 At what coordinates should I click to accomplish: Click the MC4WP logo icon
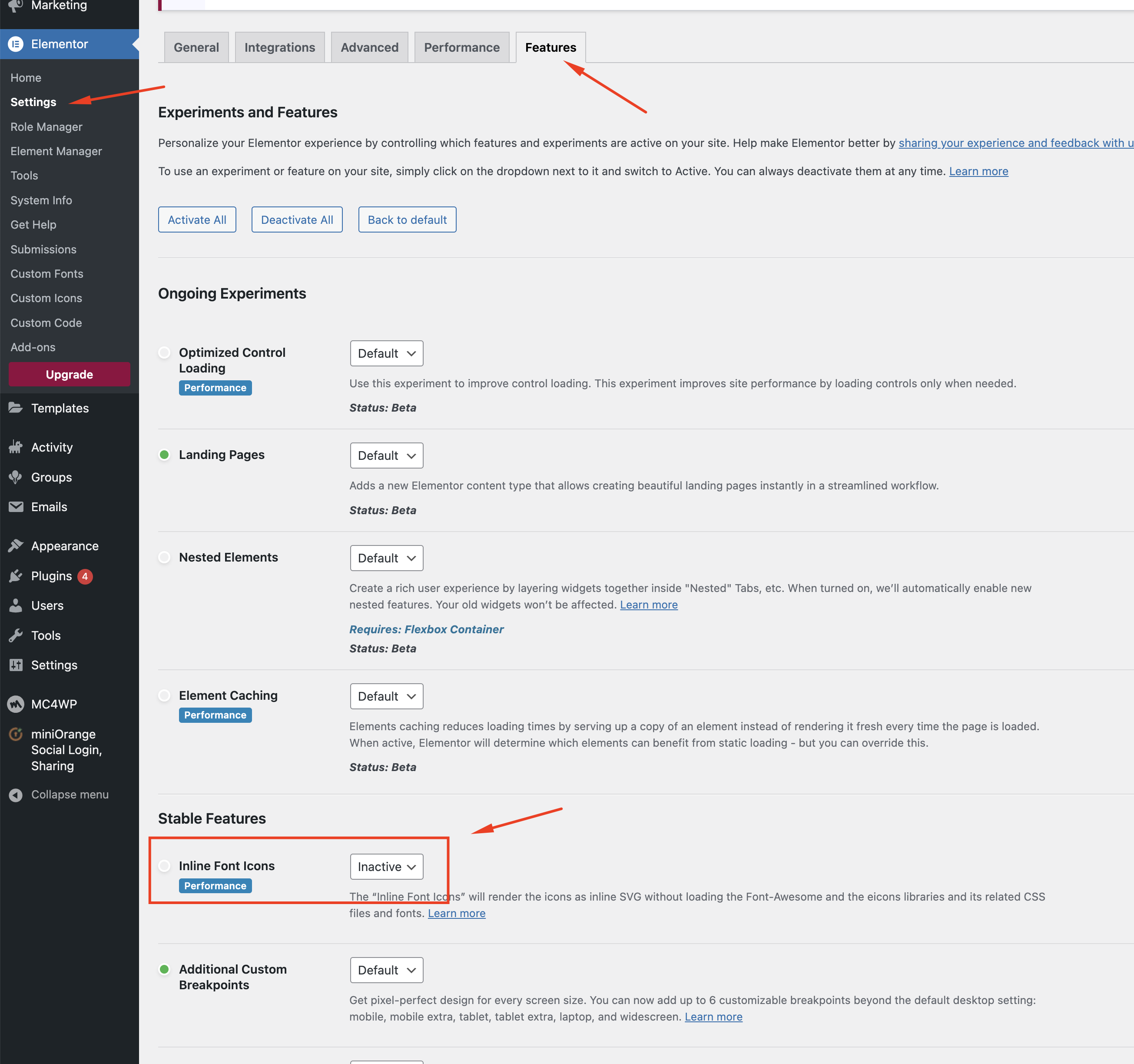click(x=16, y=705)
